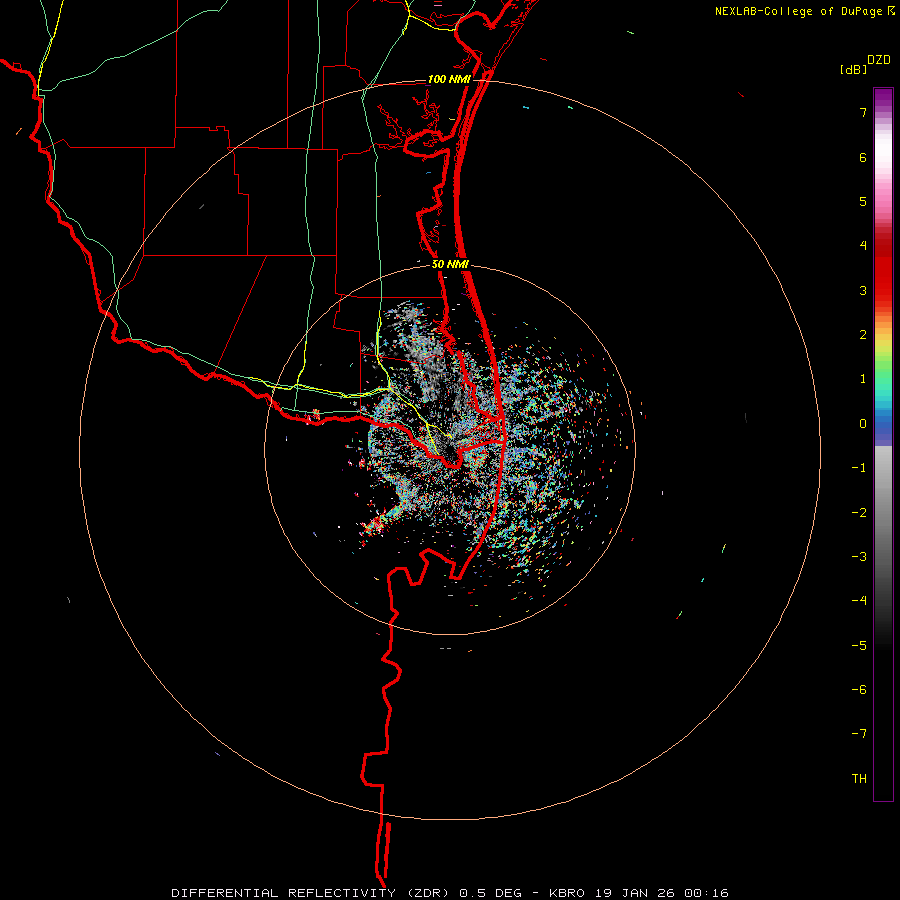Click the light gray band of the color bar
The height and width of the screenshot is (900, 900).
point(883,465)
